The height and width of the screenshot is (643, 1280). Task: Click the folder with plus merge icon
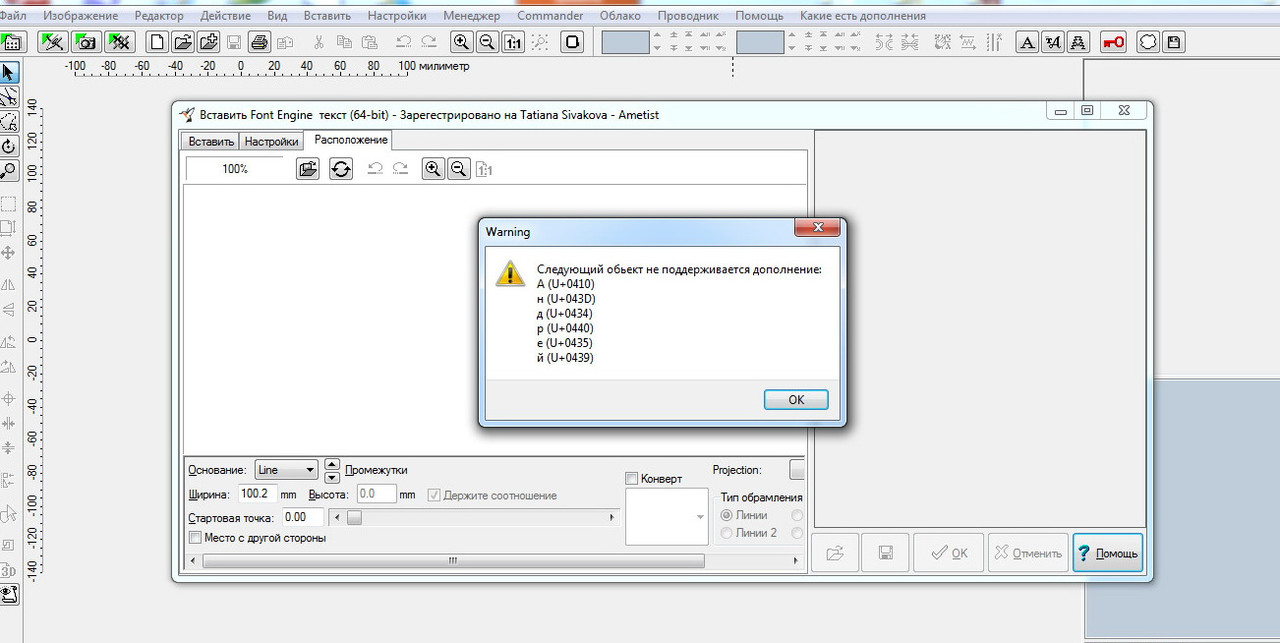pyautogui.click(x=208, y=42)
